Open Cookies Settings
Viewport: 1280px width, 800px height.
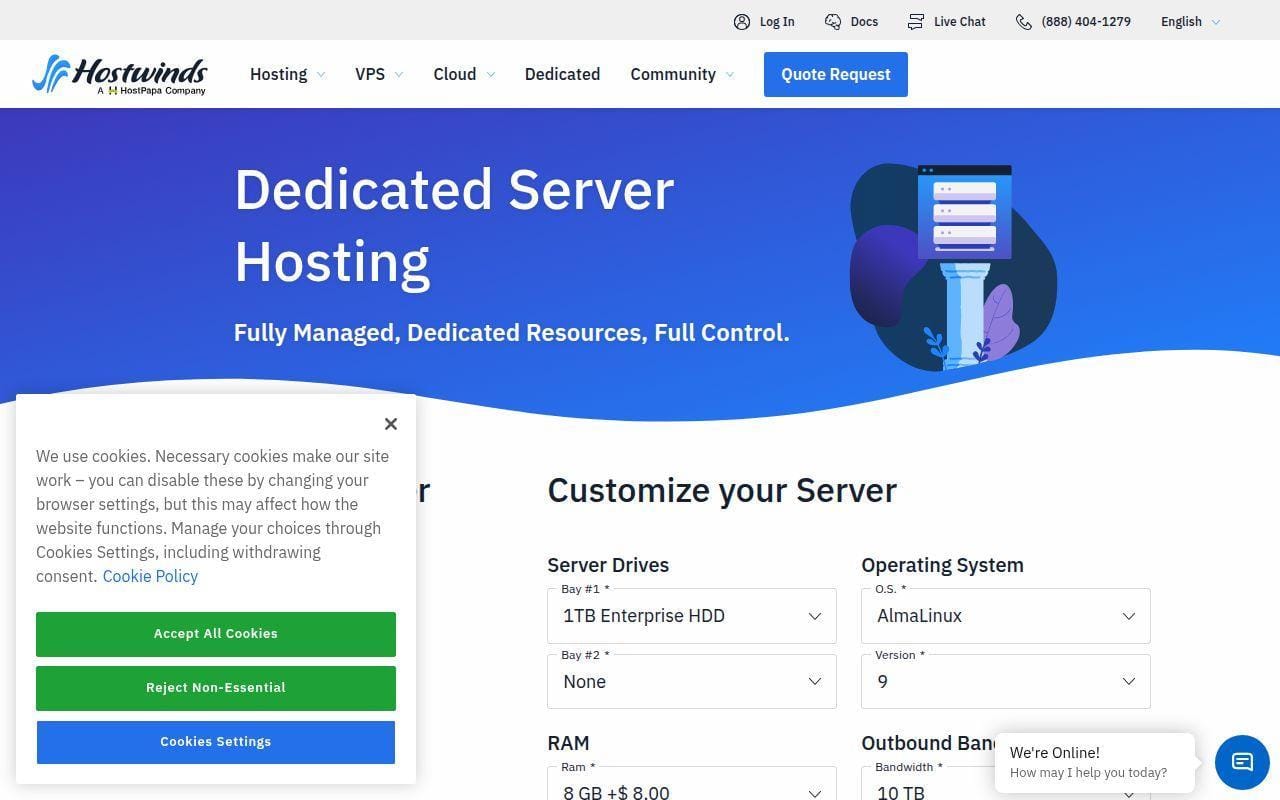tap(216, 742)
